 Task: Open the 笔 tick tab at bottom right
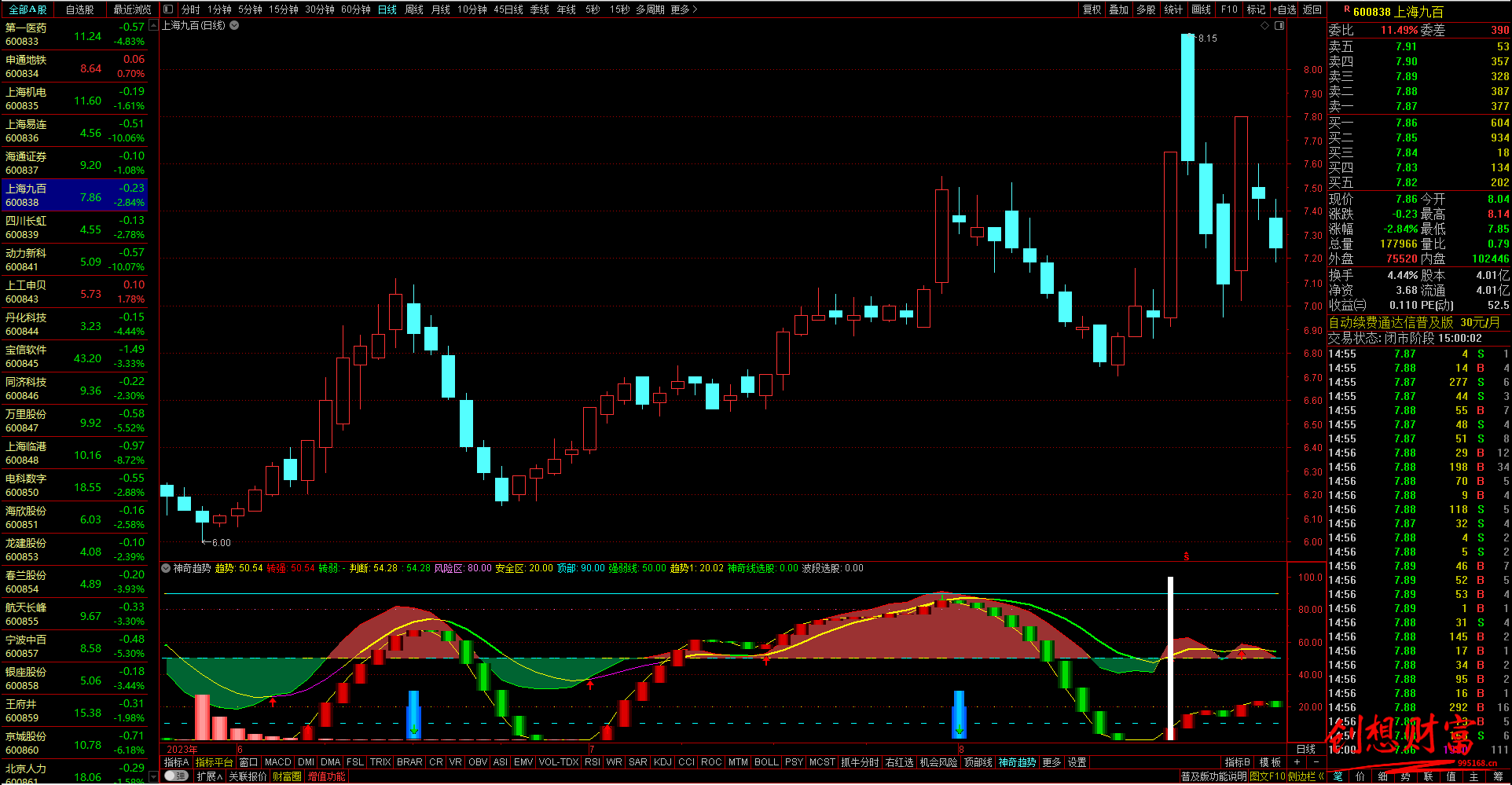[x=1338, y=776]
